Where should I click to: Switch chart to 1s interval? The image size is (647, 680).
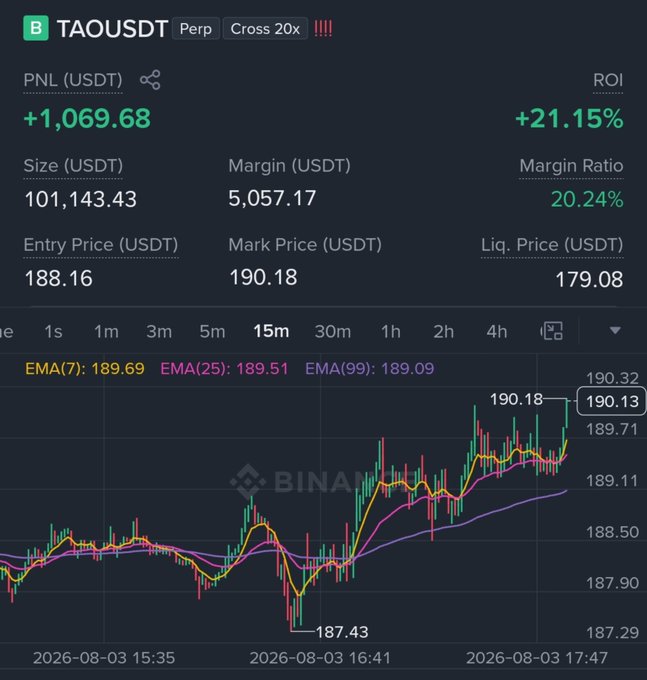pyautogui.click(x=53, y=332)
